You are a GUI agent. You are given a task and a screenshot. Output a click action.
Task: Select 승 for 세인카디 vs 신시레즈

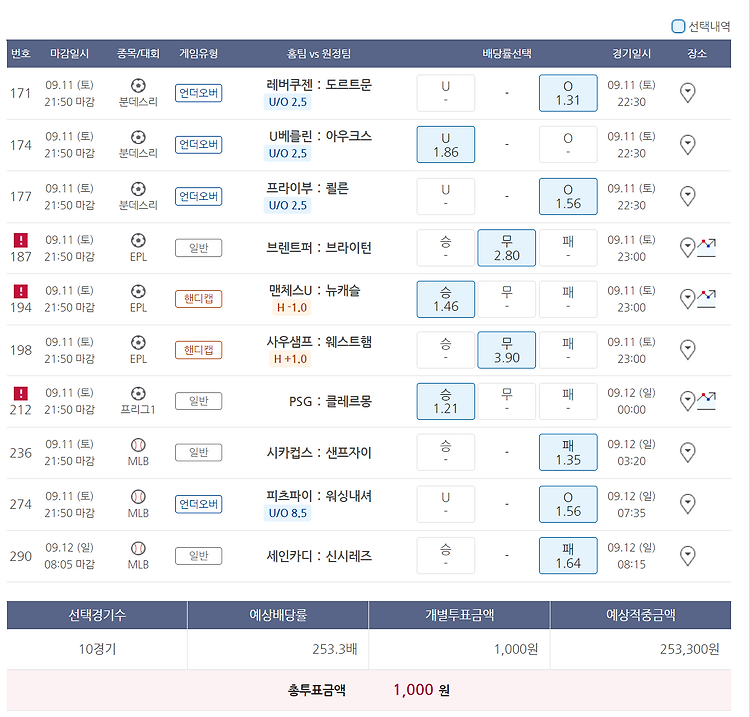(x=445, y=556)
